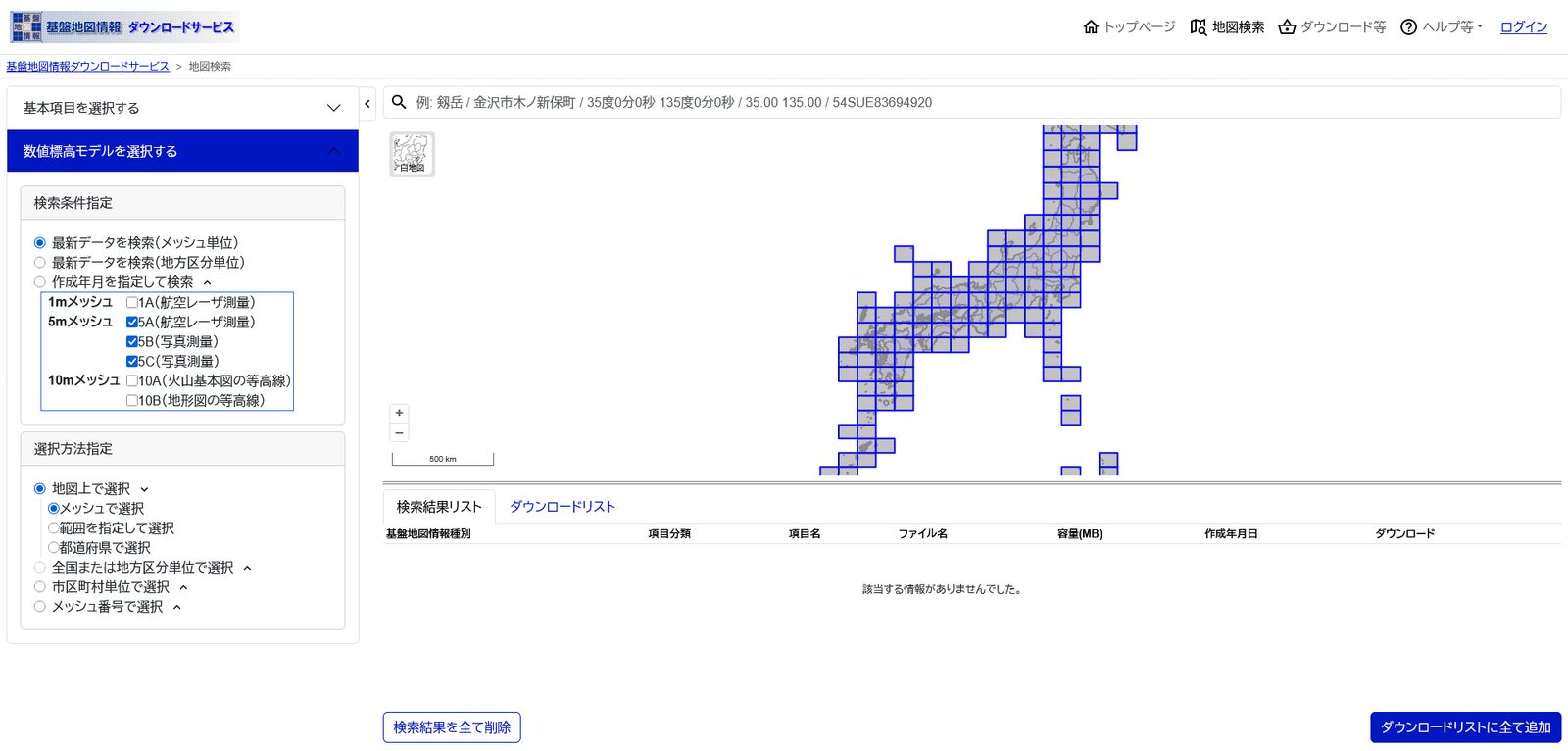
Task: Expand 基本項目を選択する section
Action: pyautogui.click(x=182, y=108)
